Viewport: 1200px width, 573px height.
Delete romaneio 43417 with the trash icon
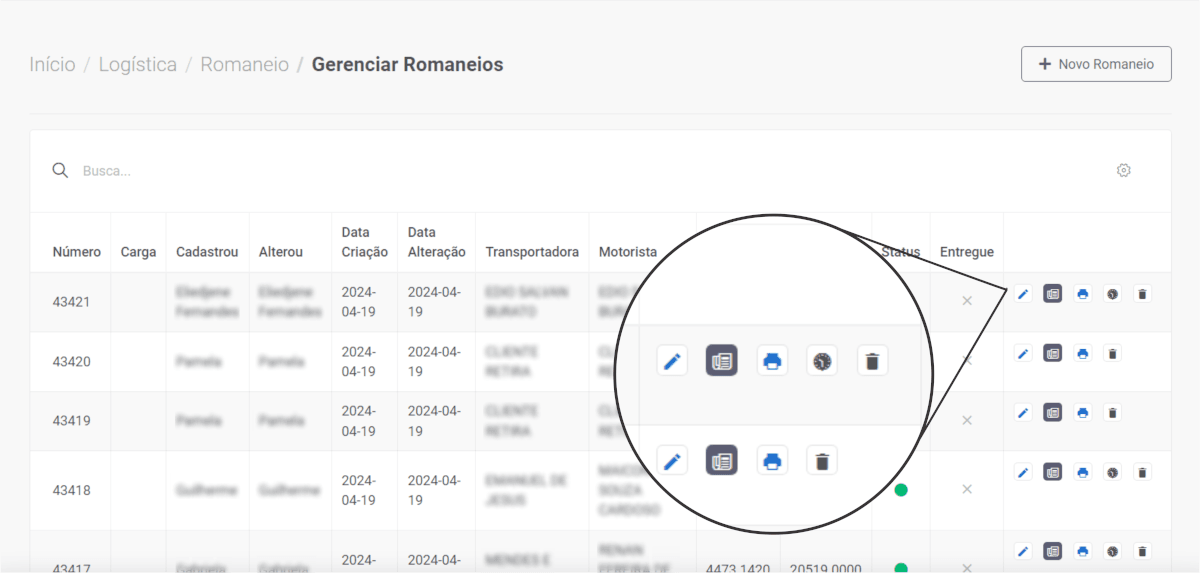(1143, 551)
